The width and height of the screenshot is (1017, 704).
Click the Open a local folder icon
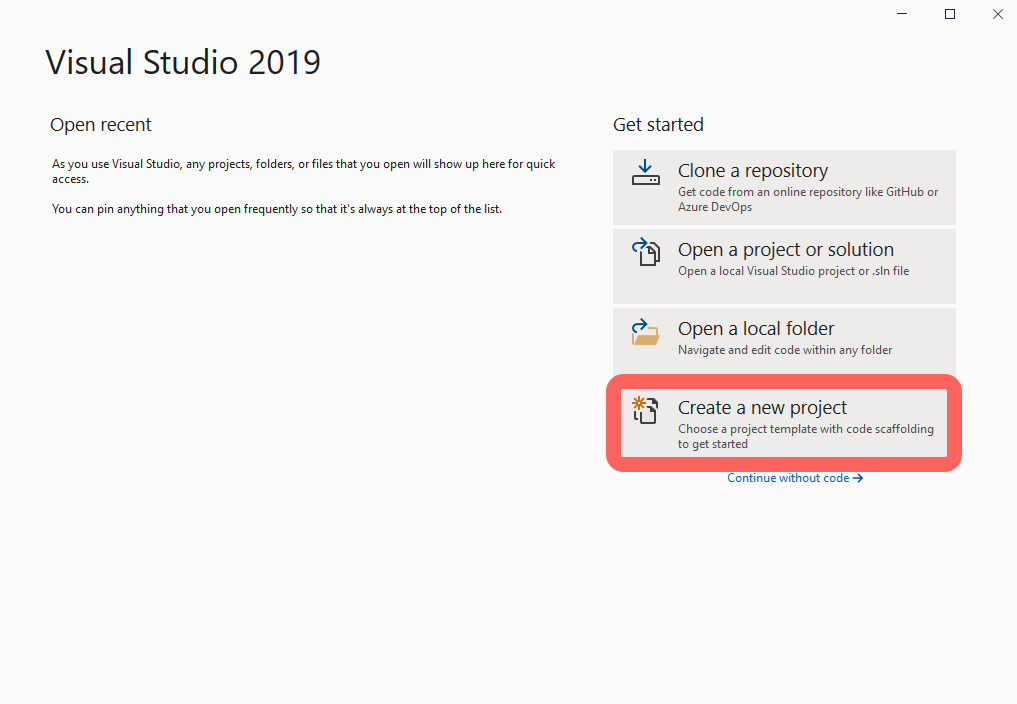tap(645, 332)
